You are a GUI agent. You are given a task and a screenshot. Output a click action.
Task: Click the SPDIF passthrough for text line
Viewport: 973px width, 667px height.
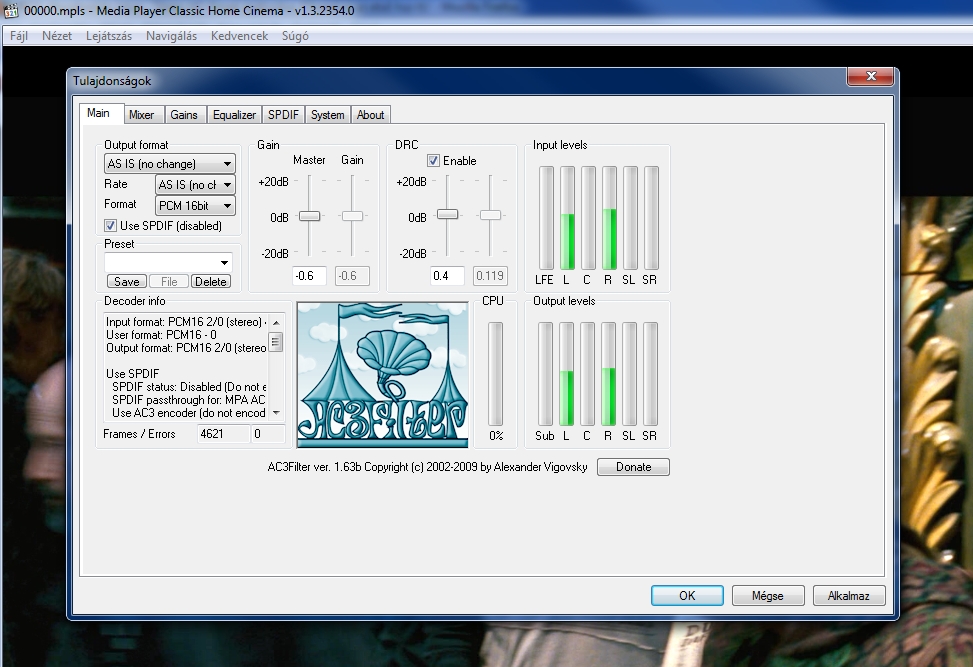point(189,400)
